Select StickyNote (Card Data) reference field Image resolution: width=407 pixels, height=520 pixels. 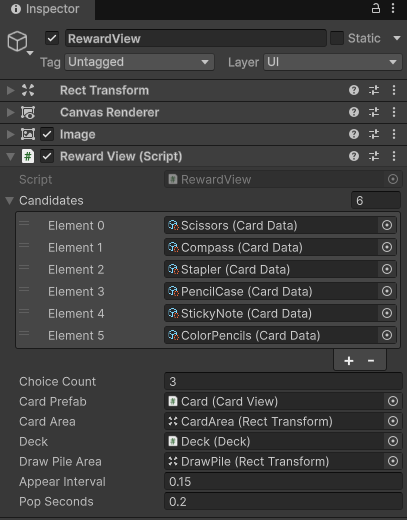point(271,313)
